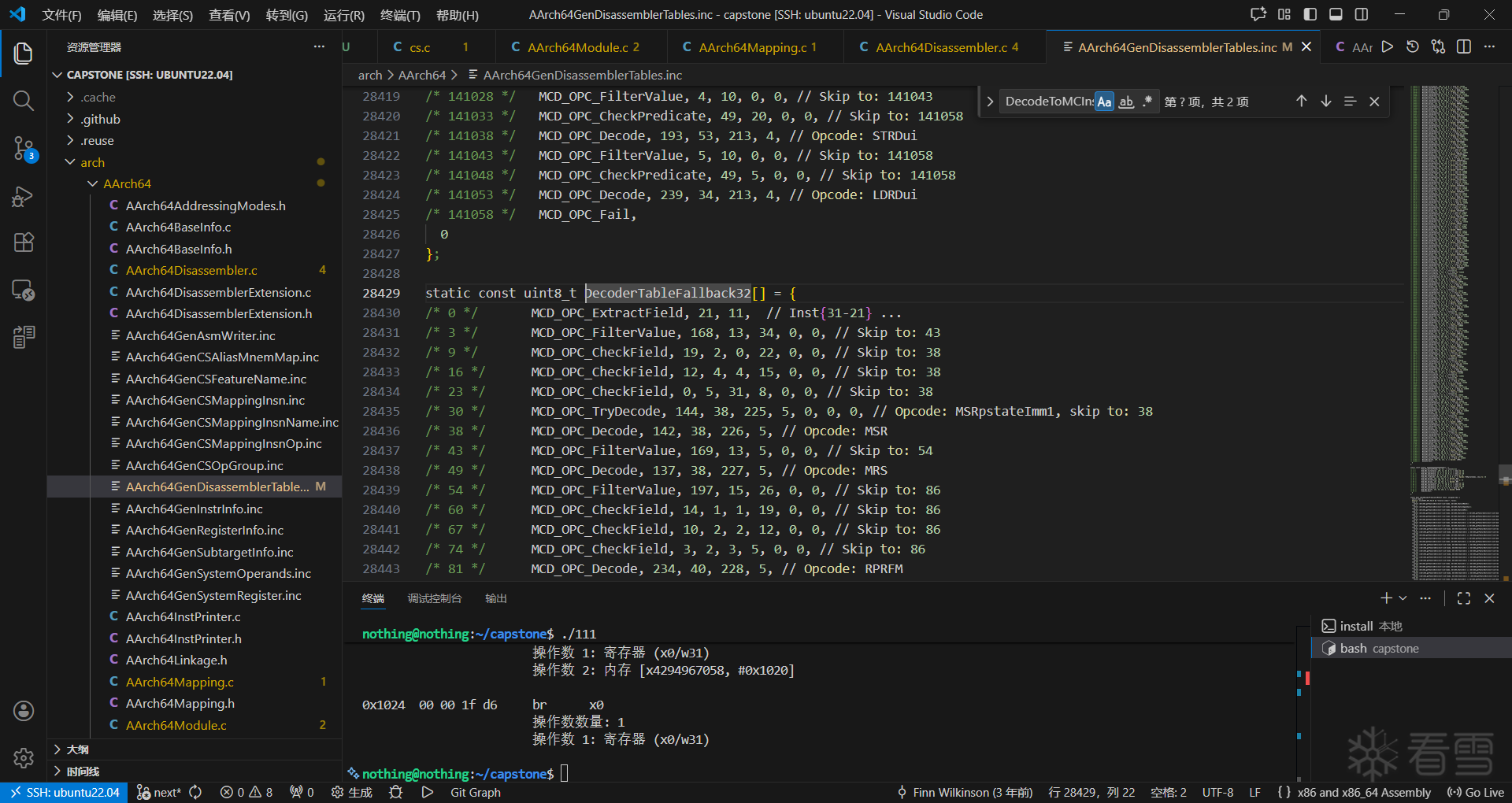This screenshot has height=803, width=1512.
Task: Open the Accounts icon
Action: click(24, 711)
